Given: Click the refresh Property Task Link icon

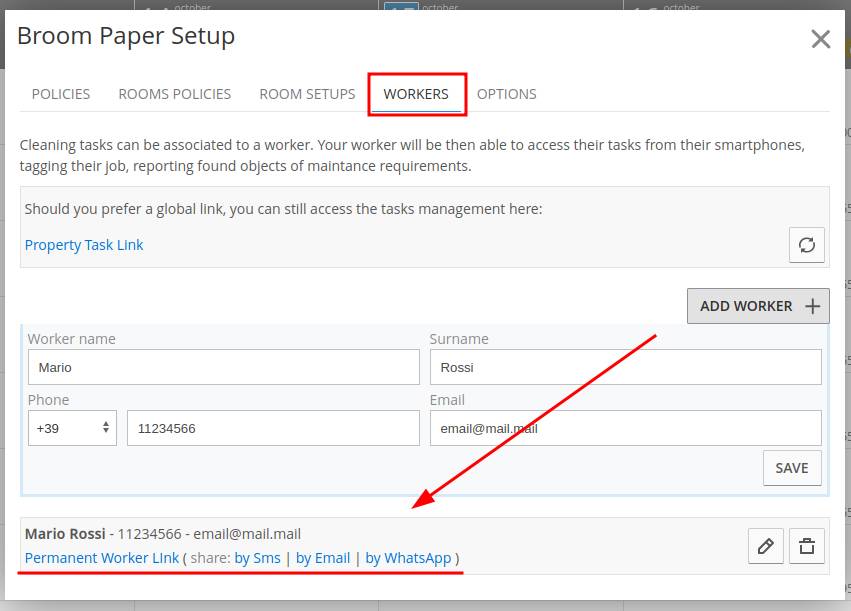Looking at the screenshot, I should pyautogui.click(x=807, y=245).
